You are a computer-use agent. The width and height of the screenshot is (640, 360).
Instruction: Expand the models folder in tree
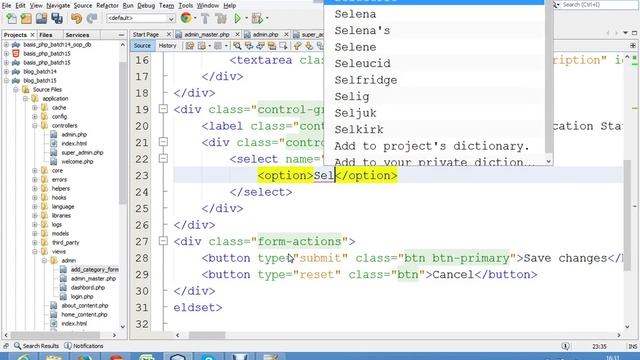coord(35,233)
